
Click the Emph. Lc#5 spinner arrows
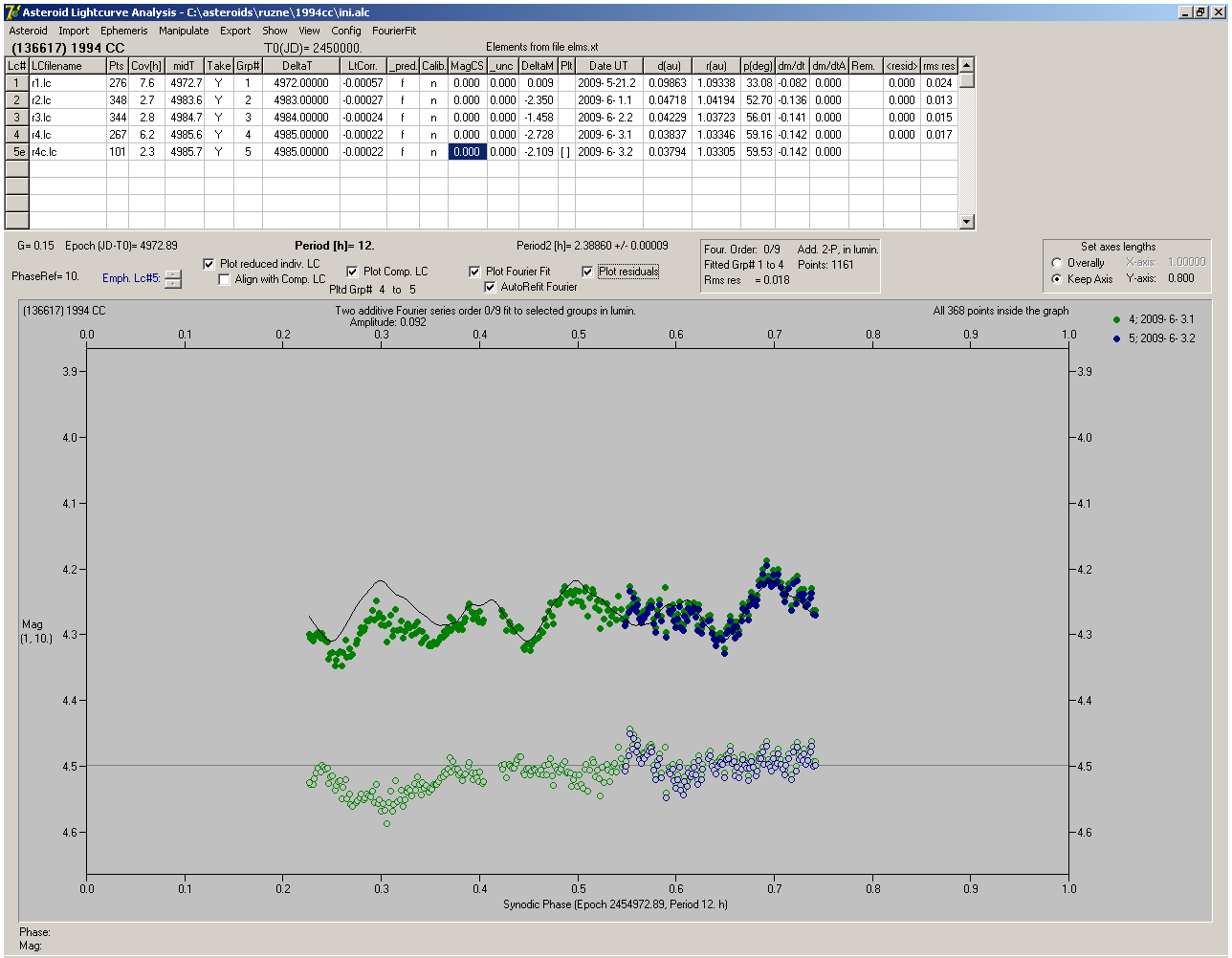click(172, 279)
